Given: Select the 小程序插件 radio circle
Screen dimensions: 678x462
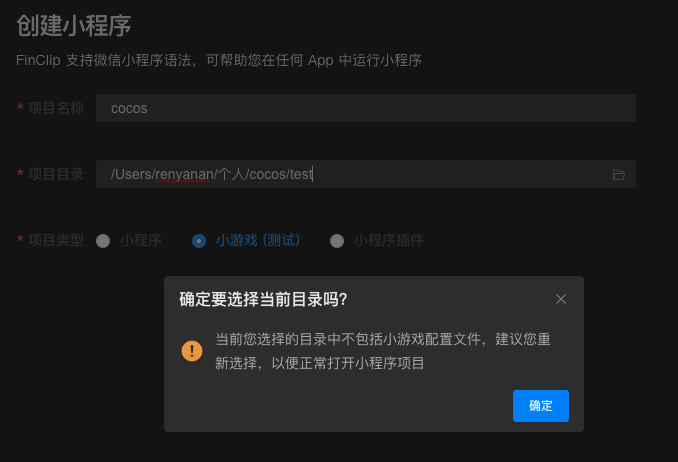Looking at the screenshot, I should pyautogui.click(x=337, y=241).
